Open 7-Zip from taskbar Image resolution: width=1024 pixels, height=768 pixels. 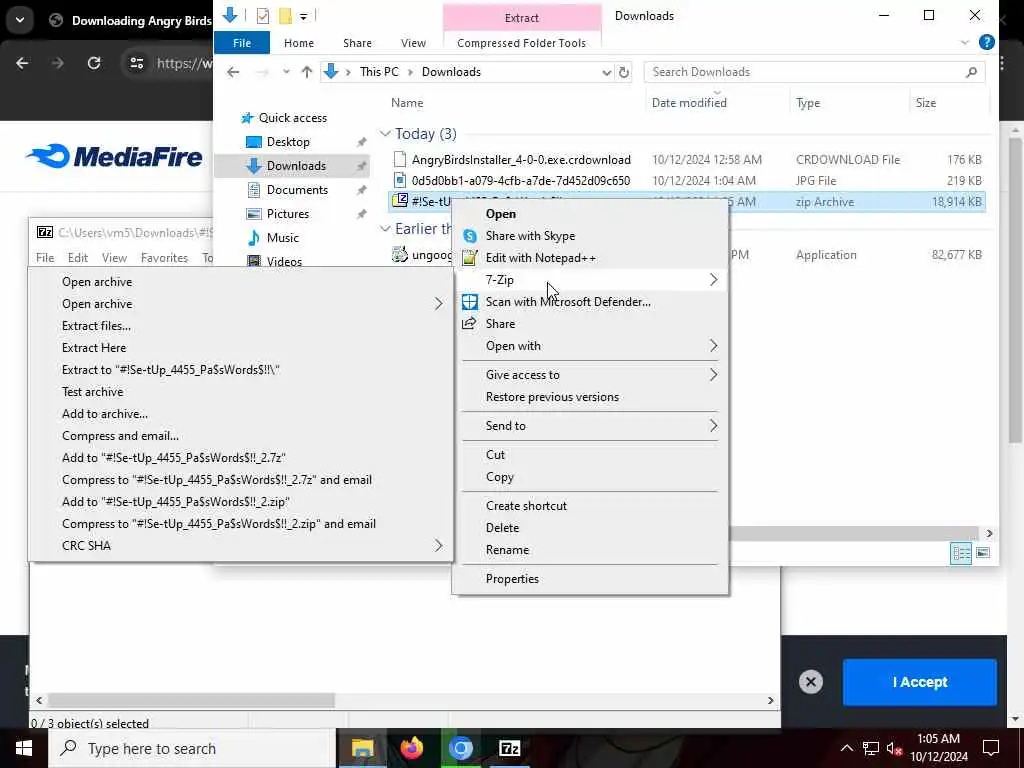pos(509,748)
